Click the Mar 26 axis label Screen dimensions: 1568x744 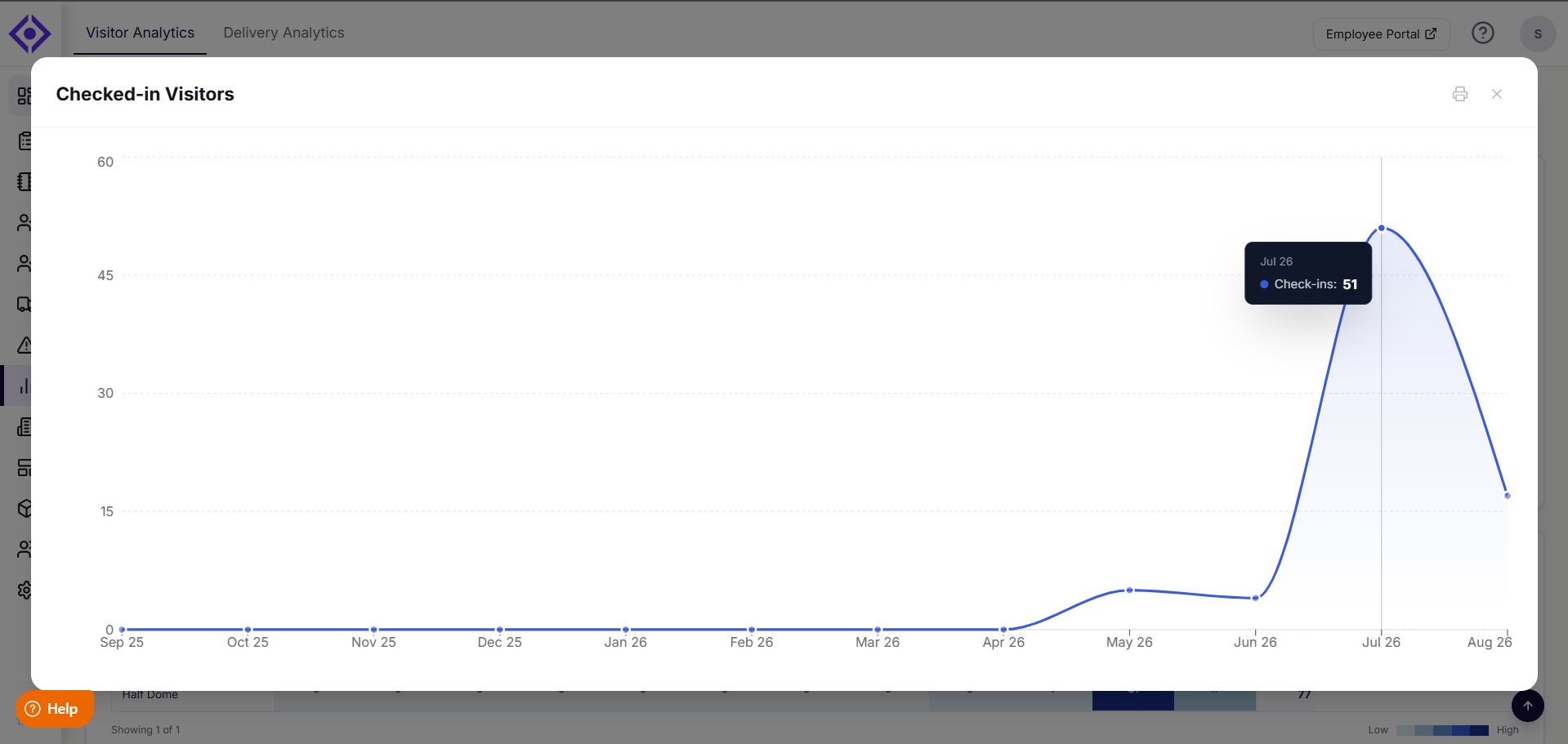click(878, 643)
